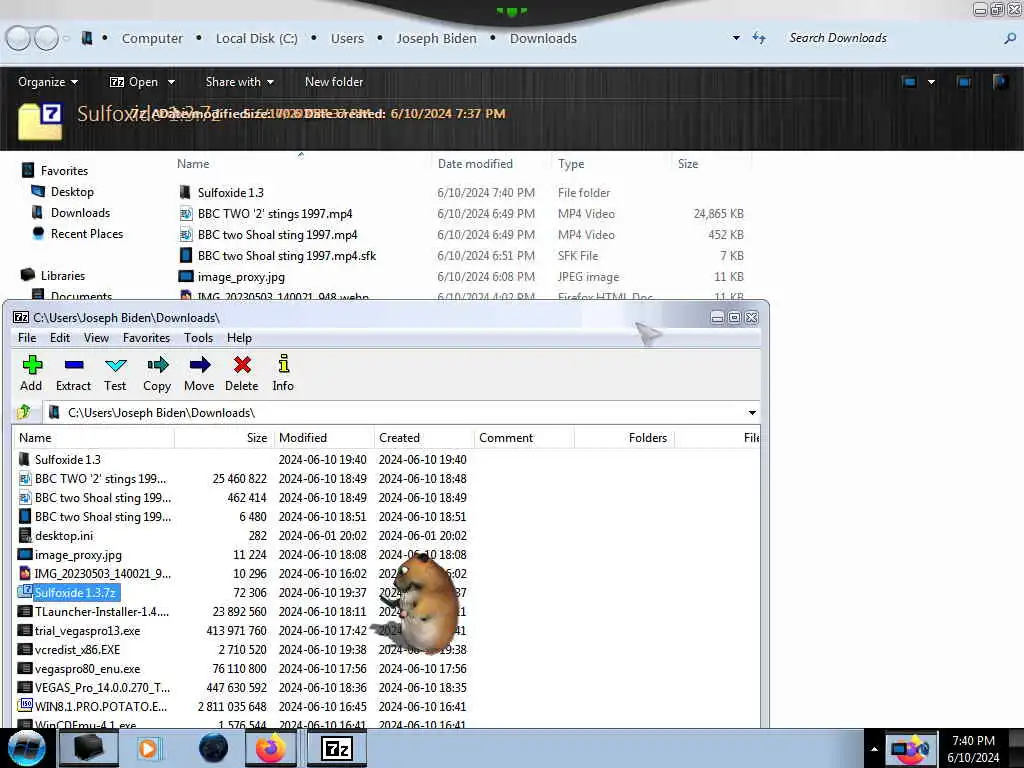Select Downloads in Favorites sidebar
This screenshot has width=1024, height=768.
pos(71,212)
